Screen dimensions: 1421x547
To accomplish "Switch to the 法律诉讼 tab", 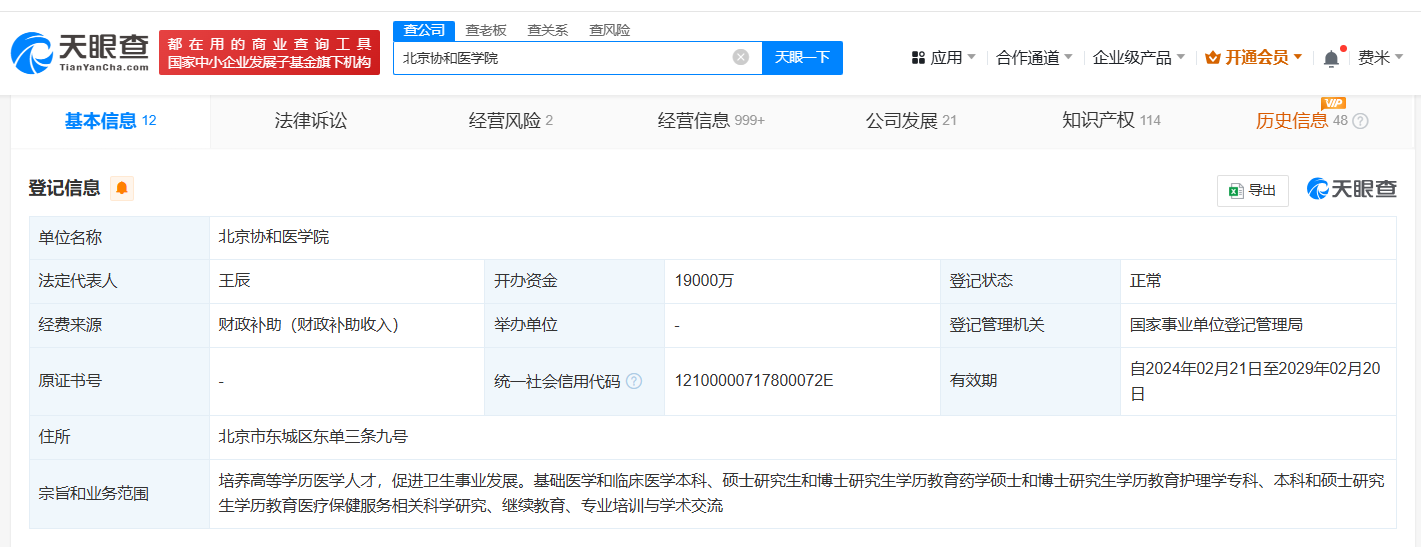I will coord(311,121).
